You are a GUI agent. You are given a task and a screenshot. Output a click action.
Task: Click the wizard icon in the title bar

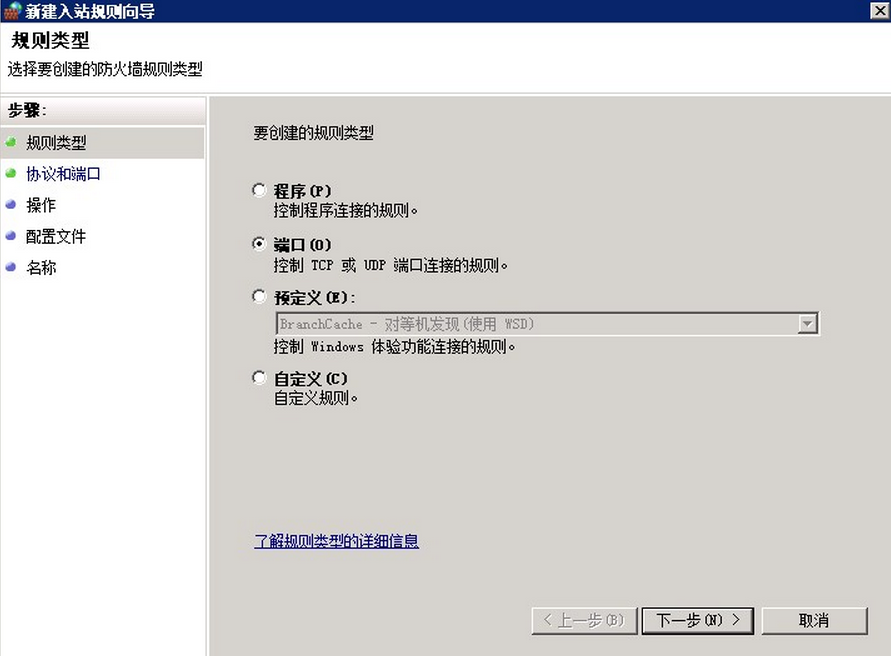[10, 11]
